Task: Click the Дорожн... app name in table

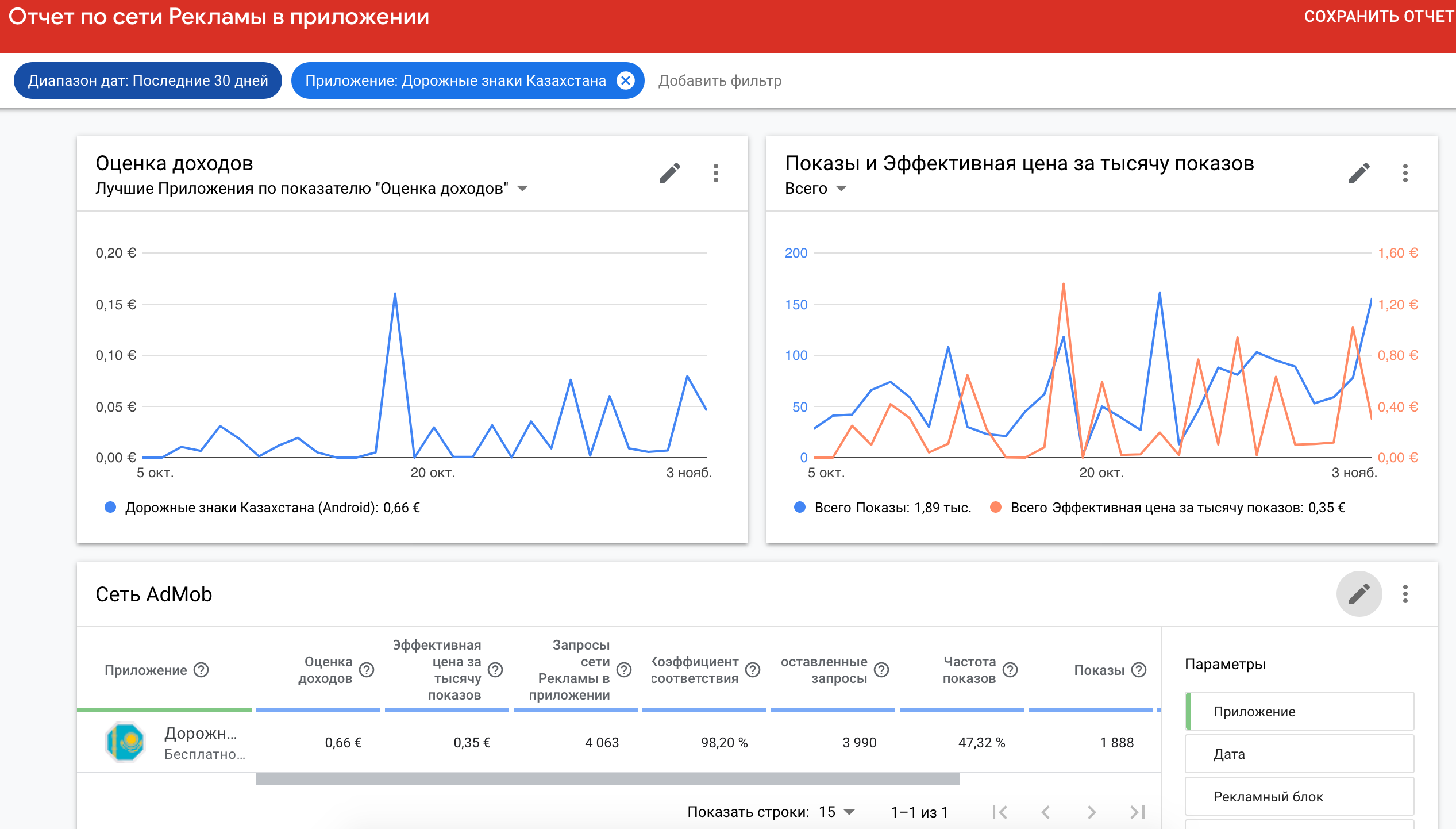Action: [x=201, y=734]
